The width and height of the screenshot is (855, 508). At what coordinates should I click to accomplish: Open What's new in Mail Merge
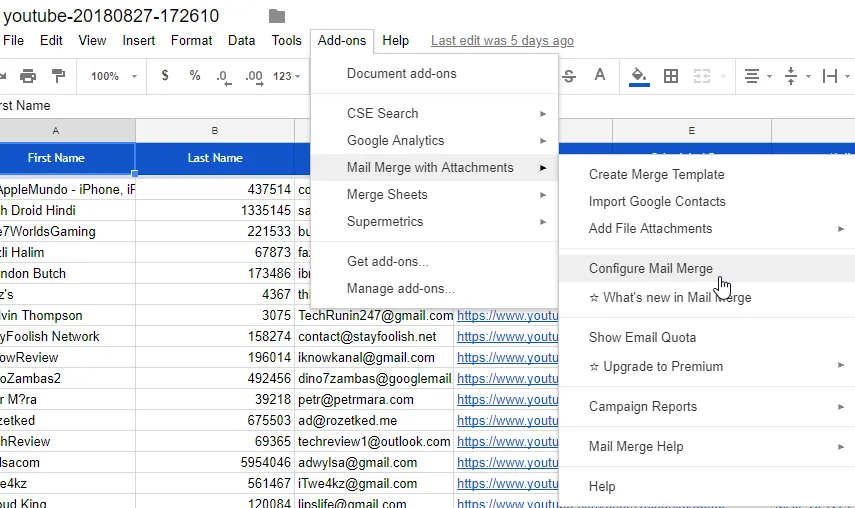coord(707,298)
